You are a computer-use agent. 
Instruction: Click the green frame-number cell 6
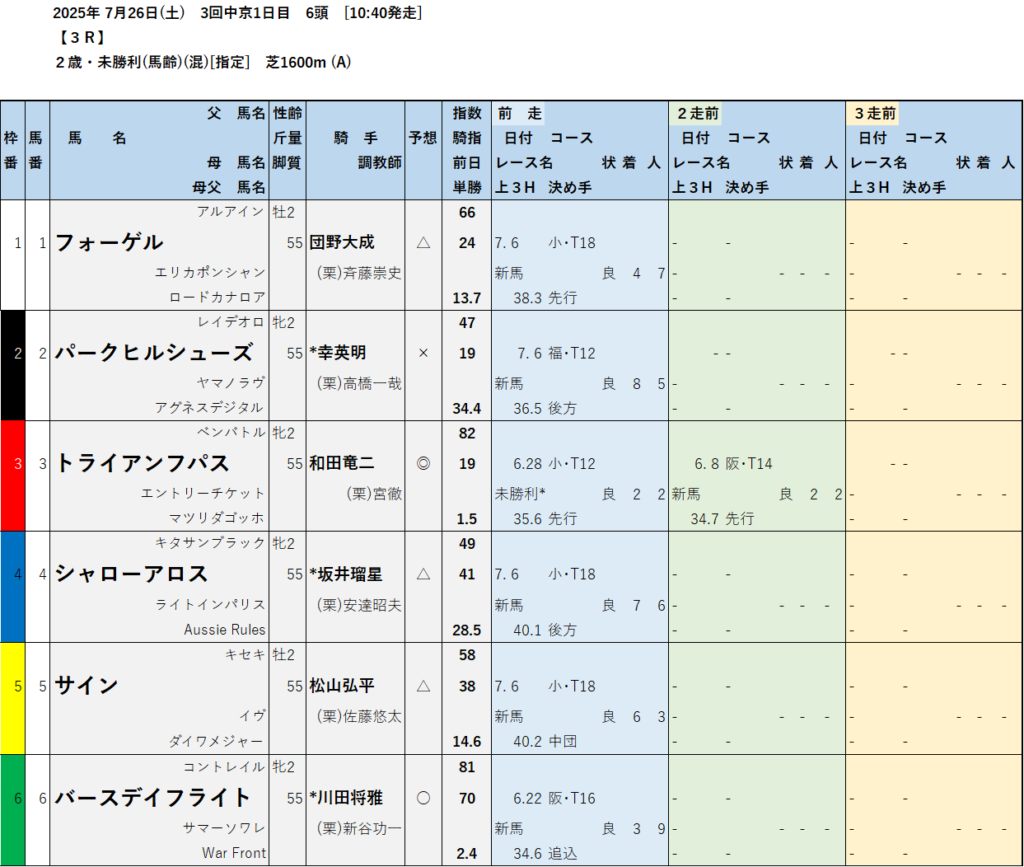[x=13, y=811]
